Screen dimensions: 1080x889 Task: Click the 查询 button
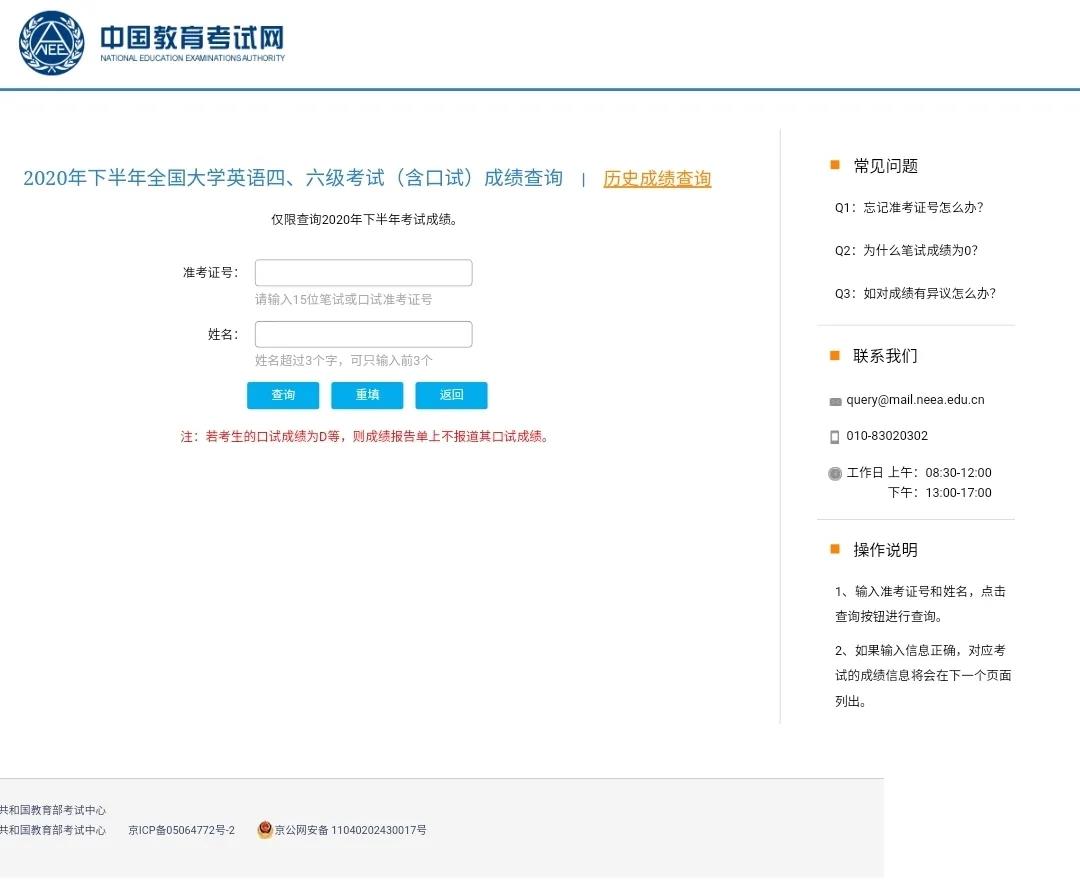click(x=283, y=395)
